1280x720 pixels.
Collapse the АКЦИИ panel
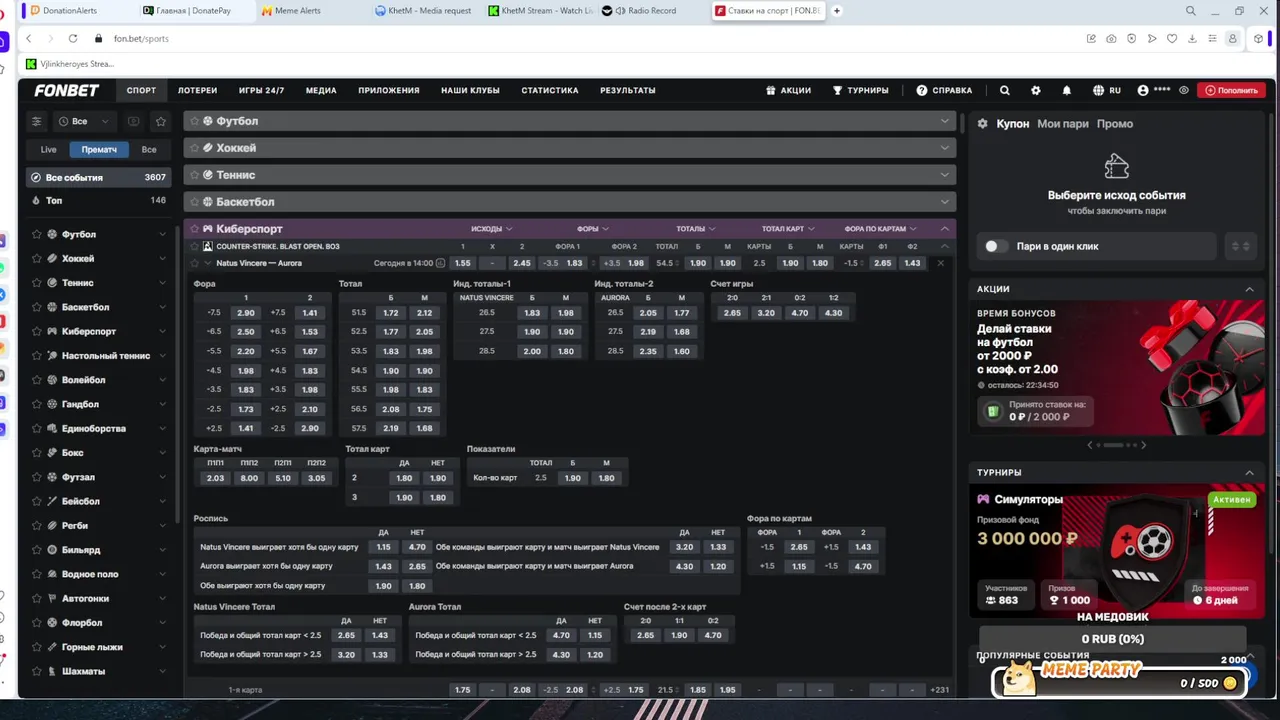pos(1249,289)
